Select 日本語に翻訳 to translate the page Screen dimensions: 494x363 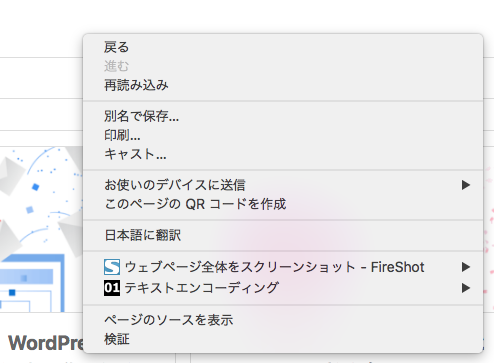click(x=283, y=235)
